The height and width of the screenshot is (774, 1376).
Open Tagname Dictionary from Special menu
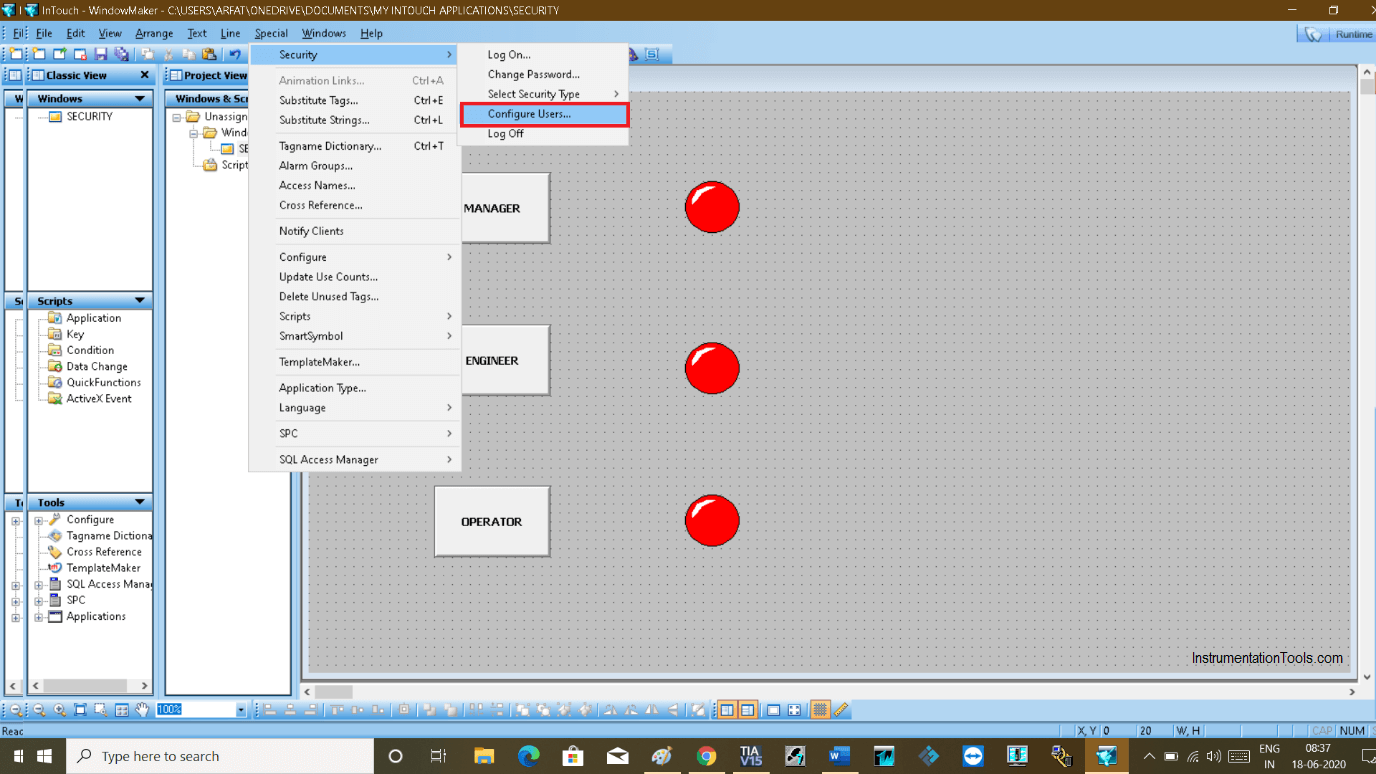355,146
